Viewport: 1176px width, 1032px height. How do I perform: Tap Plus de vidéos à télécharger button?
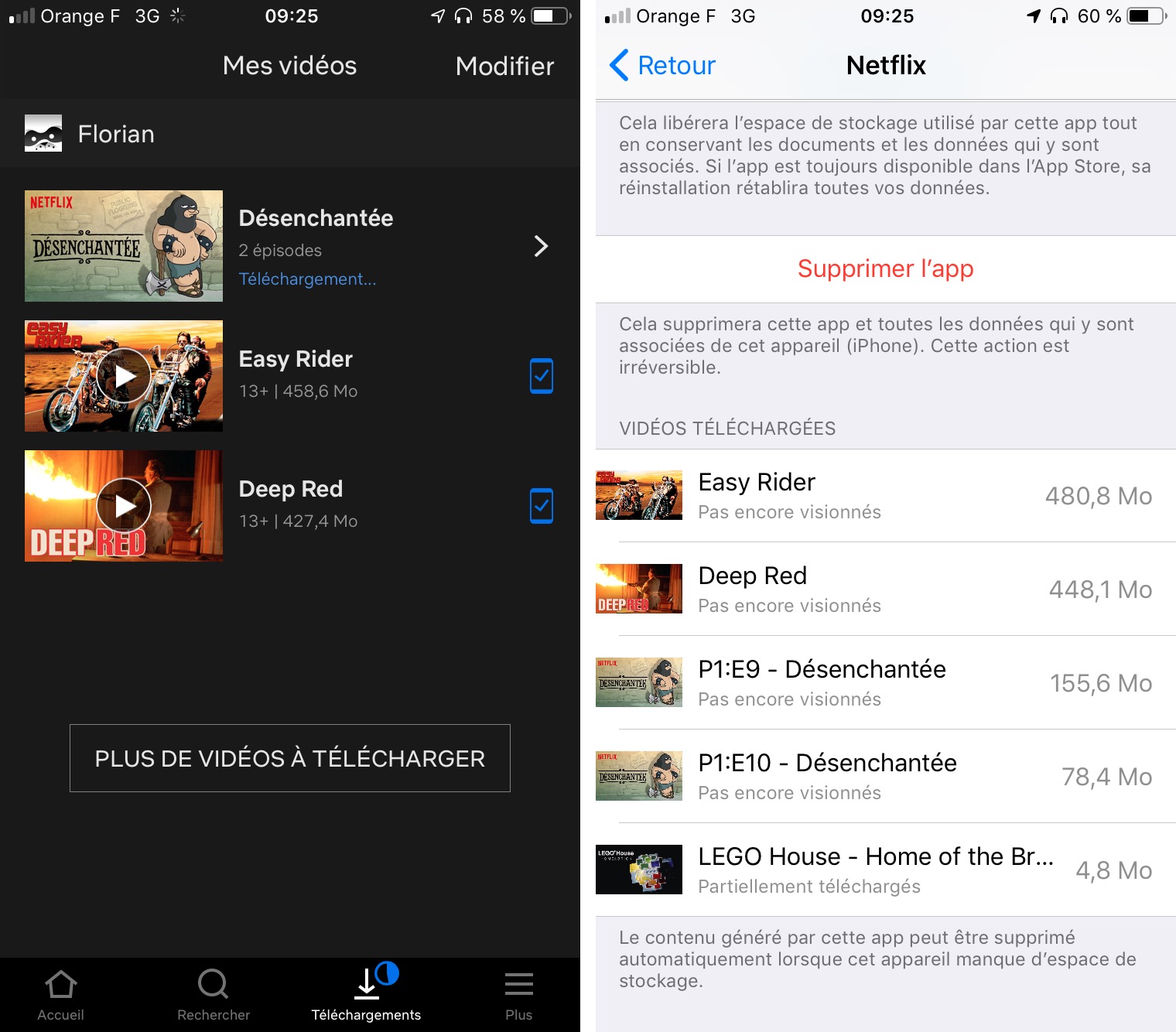290,758
